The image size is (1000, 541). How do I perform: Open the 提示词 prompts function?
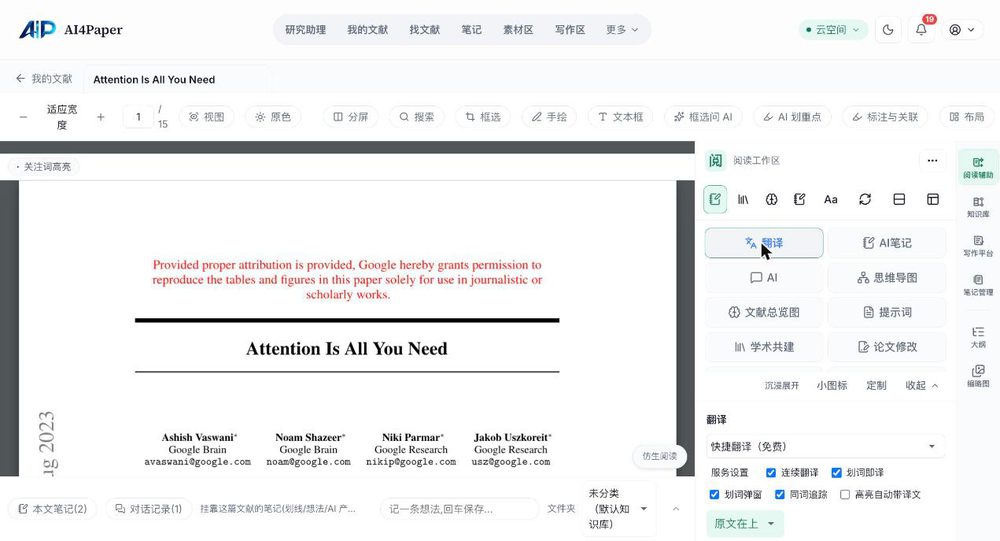click(x=886, y=312)
